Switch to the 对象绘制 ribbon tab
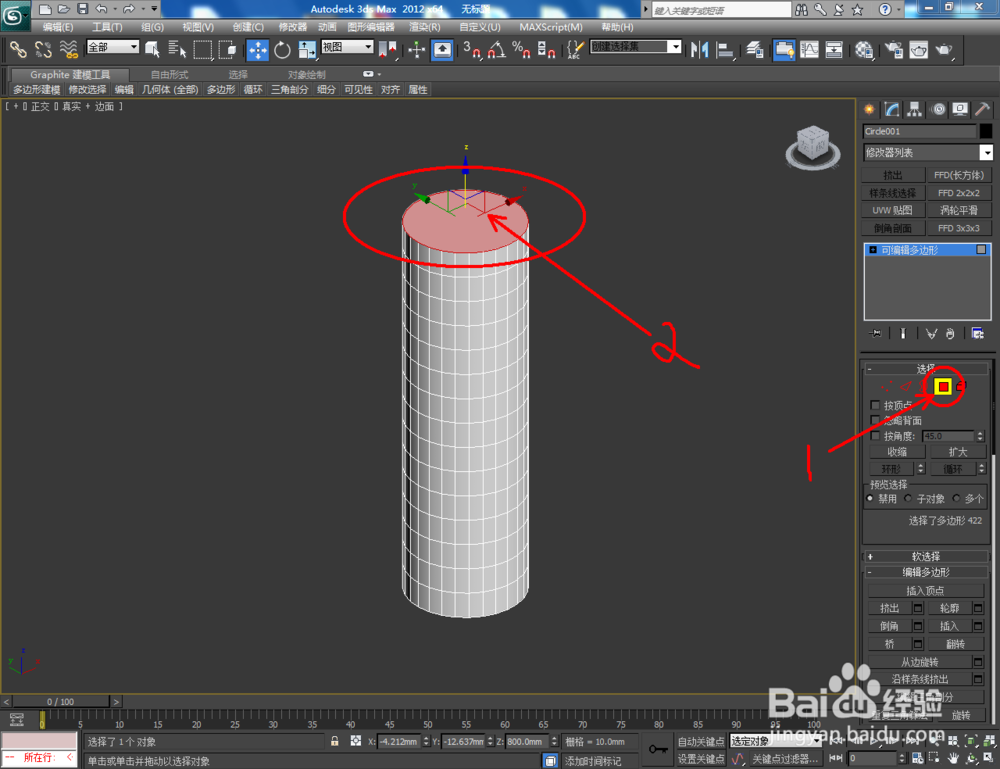Screen dimensions: 1000x769 point(306,75)
